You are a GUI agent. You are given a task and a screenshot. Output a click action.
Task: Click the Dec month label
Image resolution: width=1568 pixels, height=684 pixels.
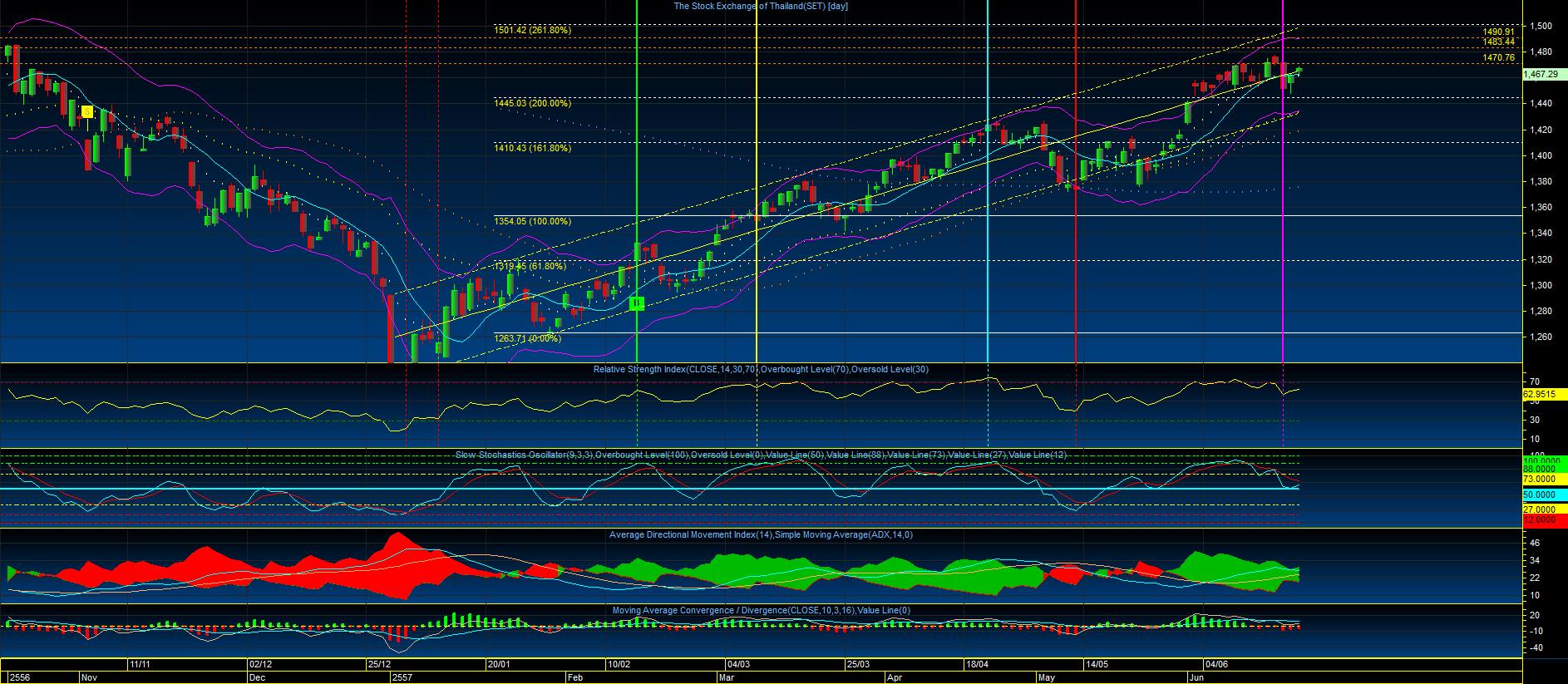[x=258, y=677]
